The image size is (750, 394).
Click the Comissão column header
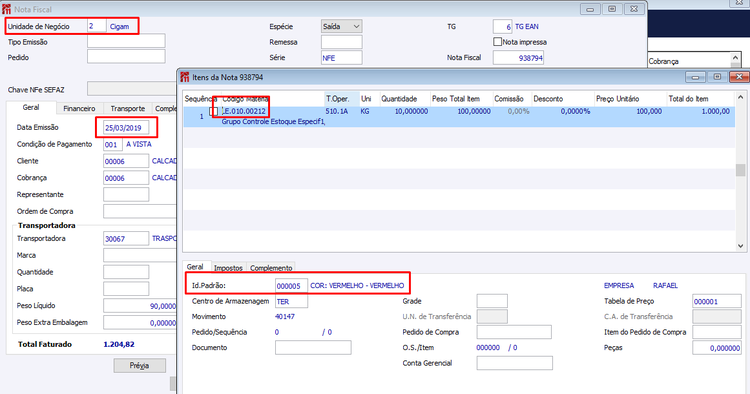click(x=512, y=98)
